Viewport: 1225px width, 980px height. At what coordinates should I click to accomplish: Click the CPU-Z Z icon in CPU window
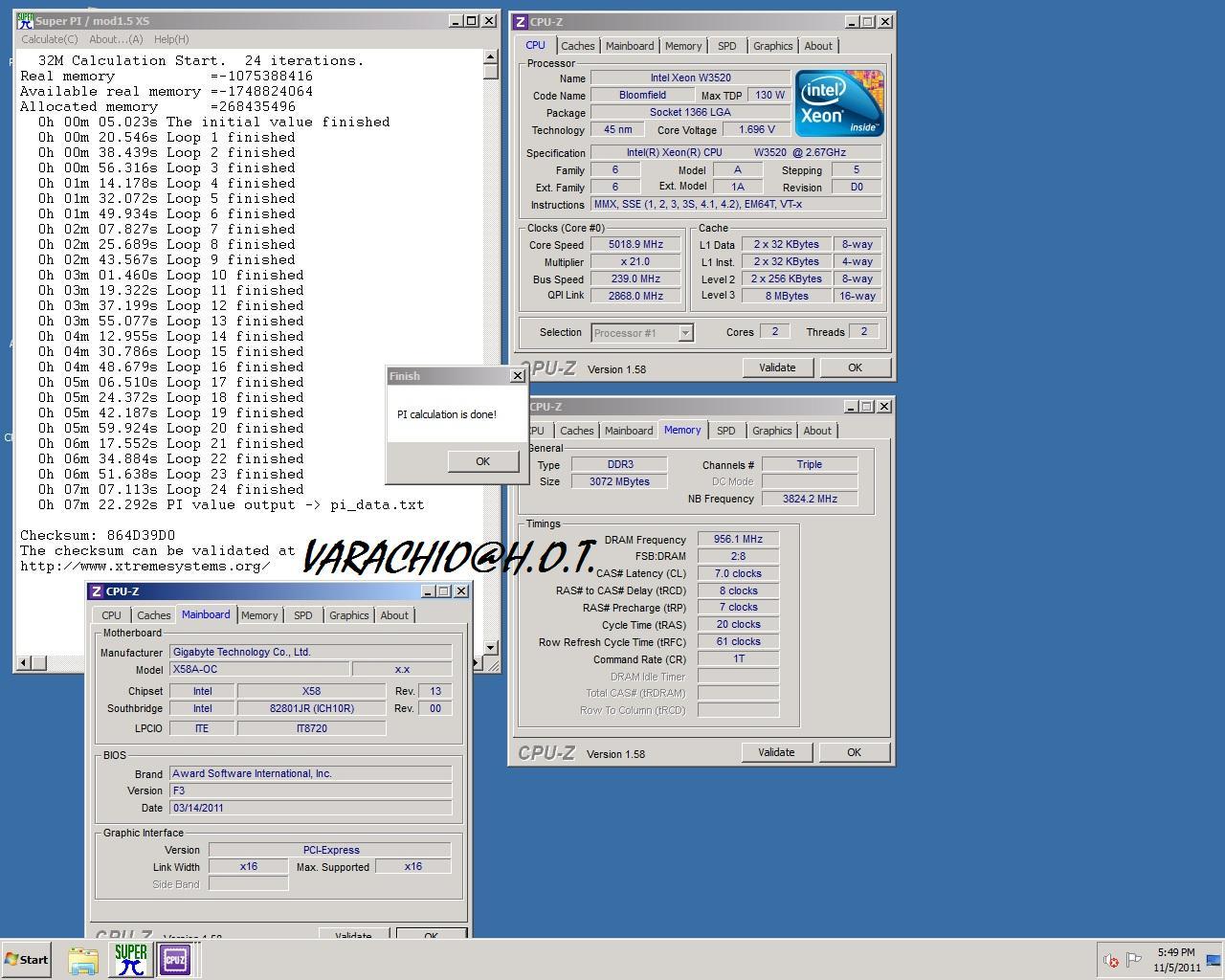[x=520, y=21]
